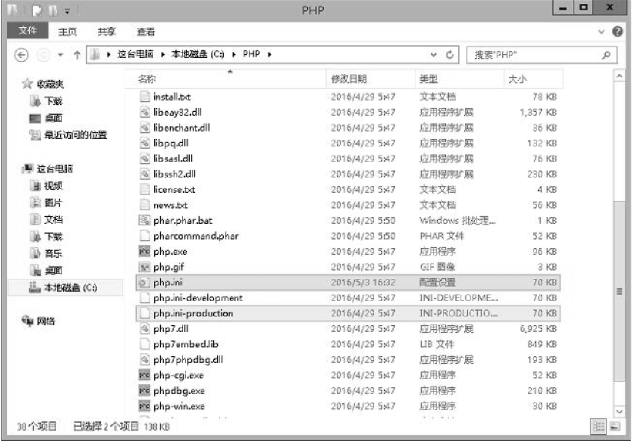Select the php.ini config file icon
Image resolution: width=632 pixels, height=441 pixels.
[144, 282]
